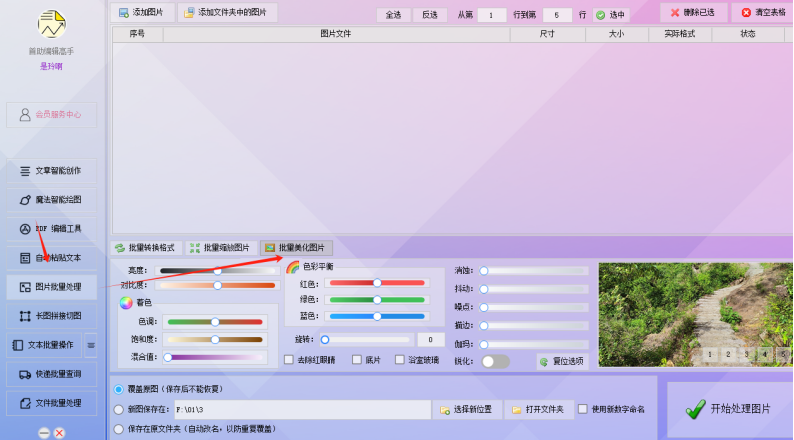Enable 底片 negative checkbox
Screen dimensions: 794x440
point(357,359)
